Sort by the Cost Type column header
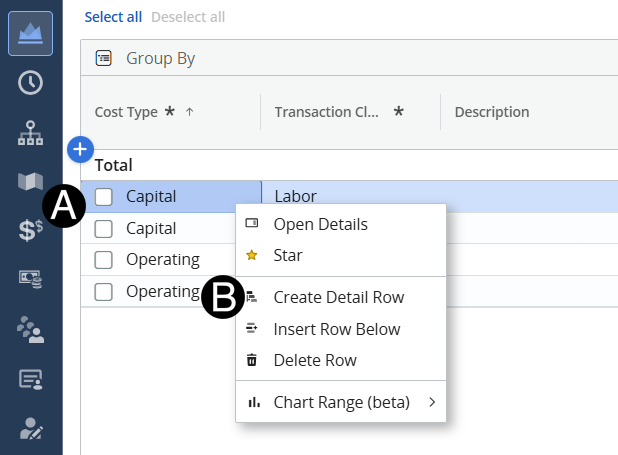The image size is (618, 455). [x=126, y=112]
